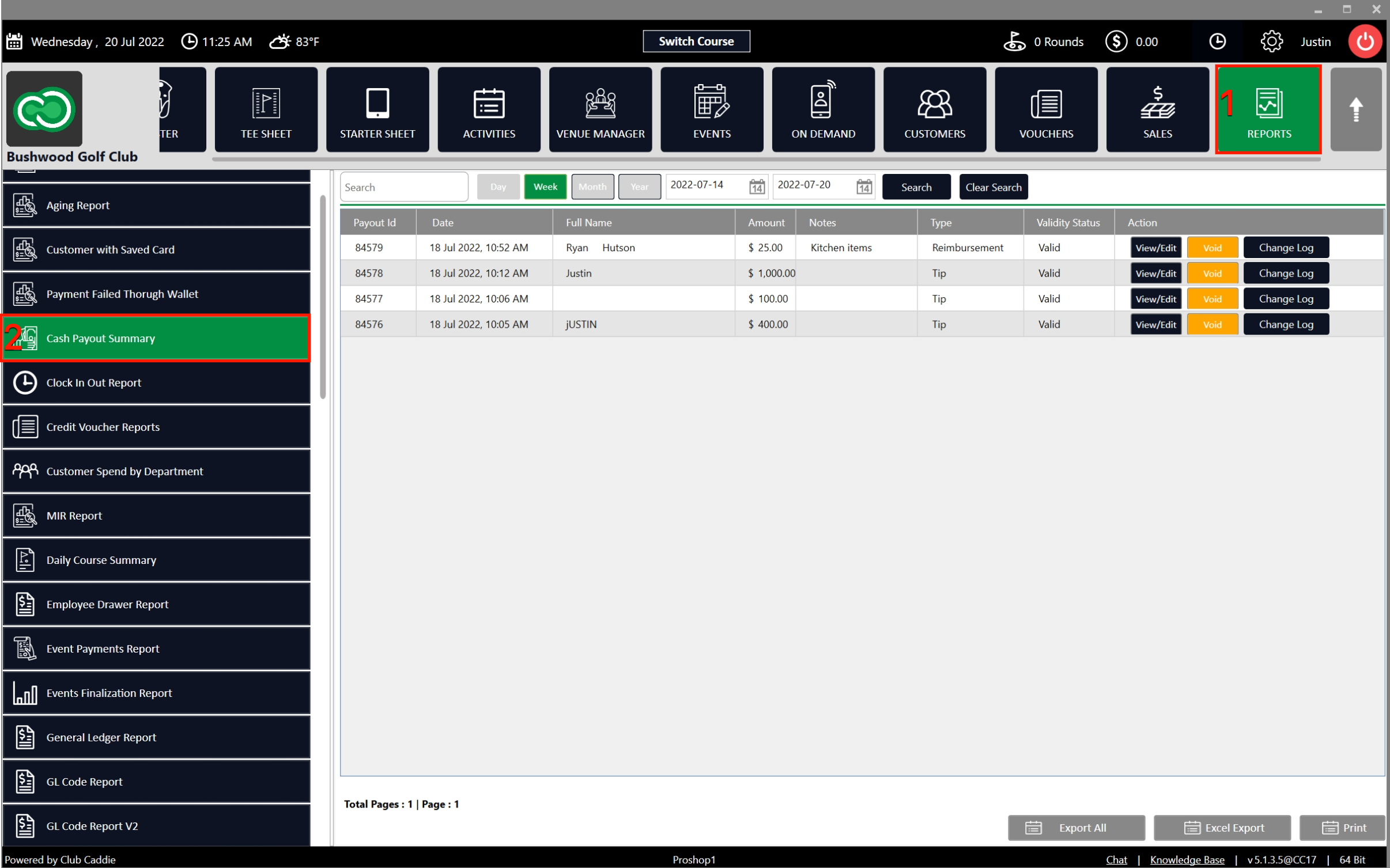Open Clock In Out Report
This screenshot has height=868, width=1390.
click(157, 382)
